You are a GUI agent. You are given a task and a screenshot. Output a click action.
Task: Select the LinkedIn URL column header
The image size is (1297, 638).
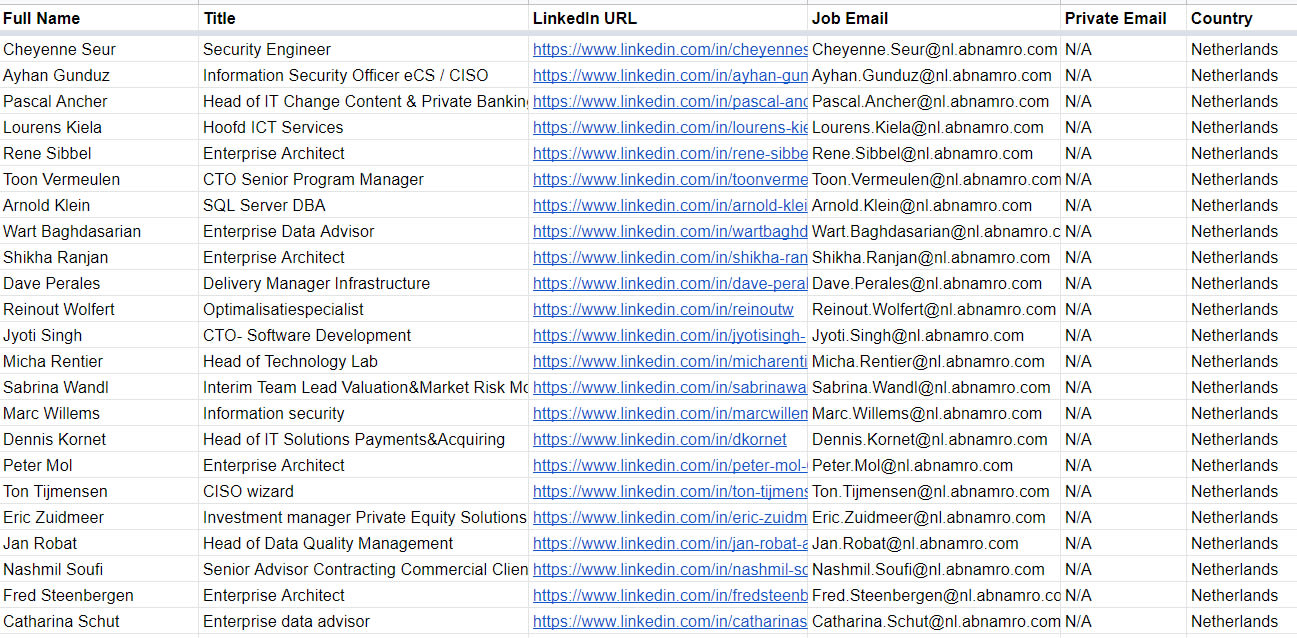668,18
